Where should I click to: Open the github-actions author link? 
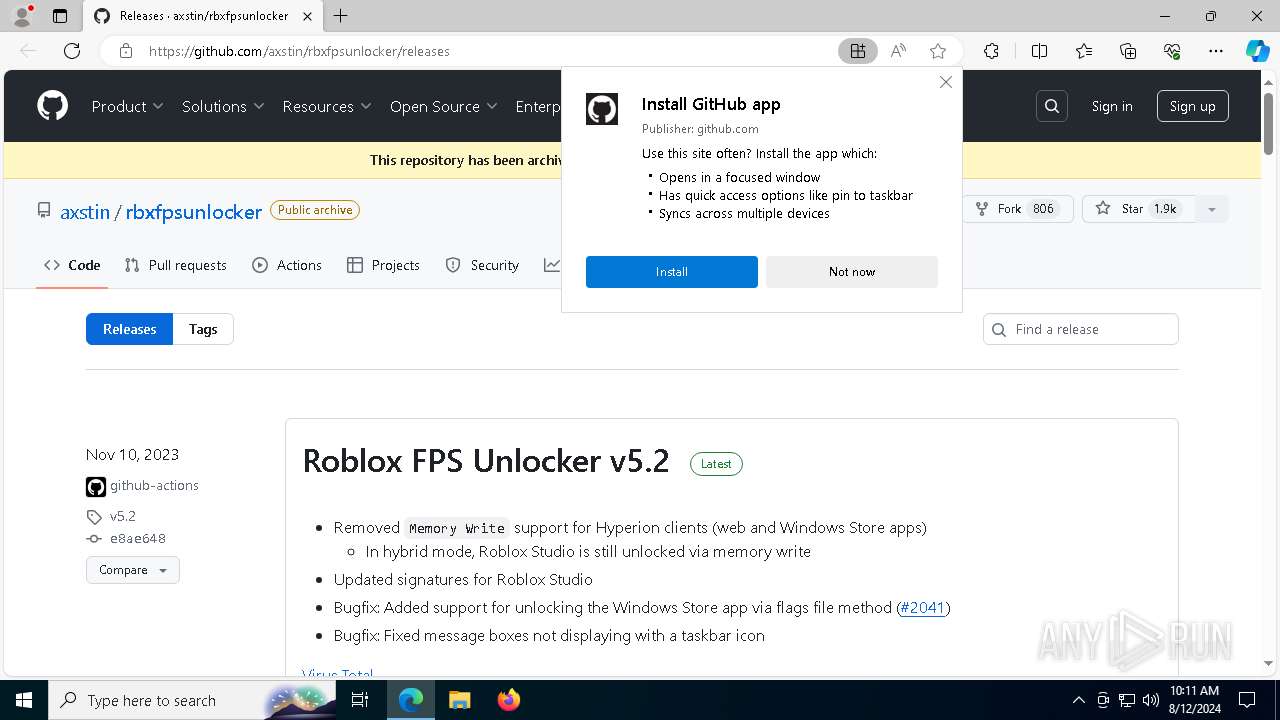tap(154, 486)
